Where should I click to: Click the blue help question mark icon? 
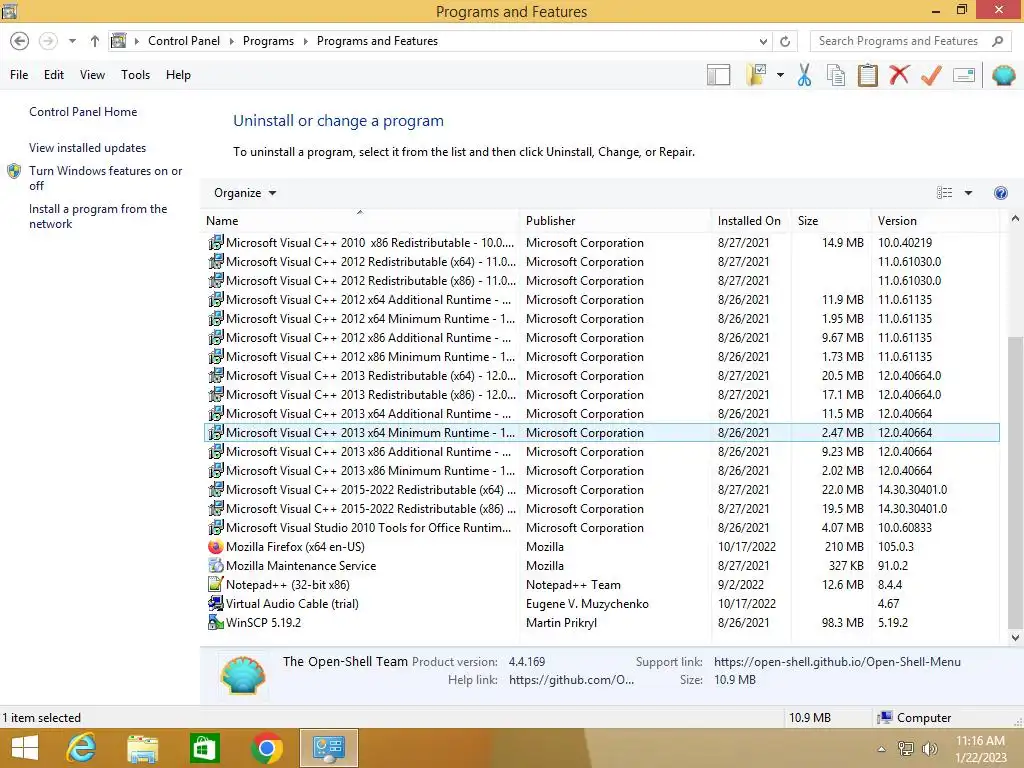[x=1000, y=193]
